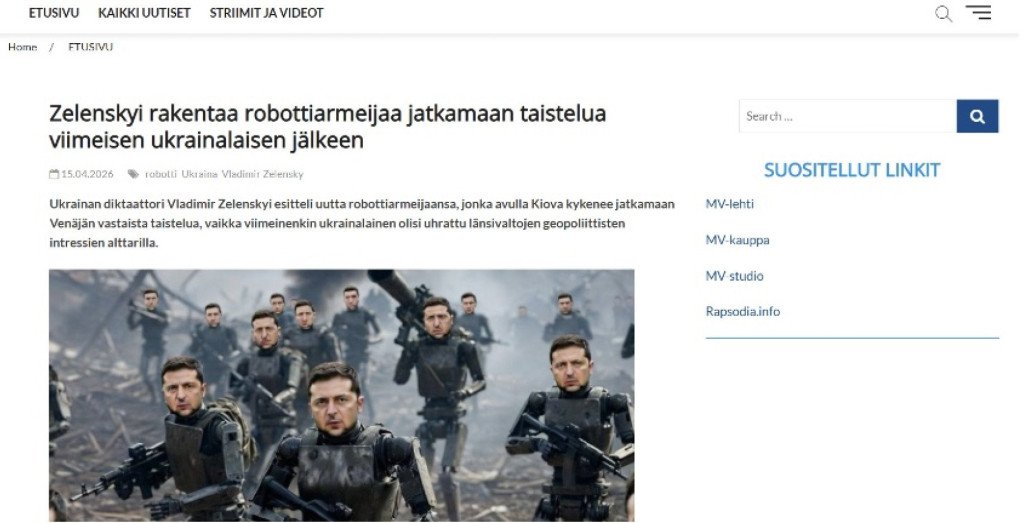Open STRIIMIT JA VIDEOT menu item
This screenshot has height=523, width=1020.
pyautogui.click(x=266, y=13)
